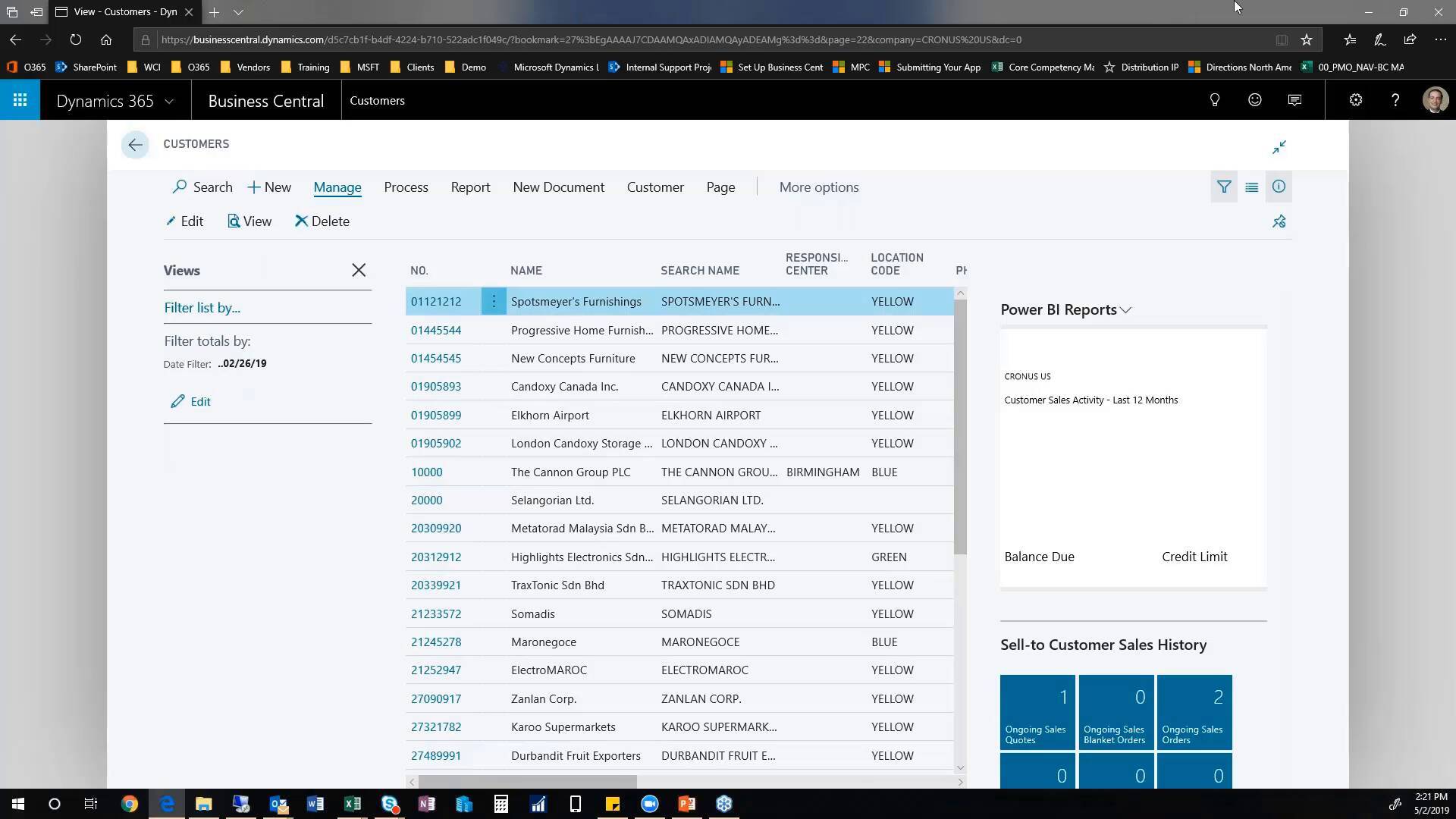Open Power BI Reports dropdown
This screenshot has width=1456, height=819.
1126,309
